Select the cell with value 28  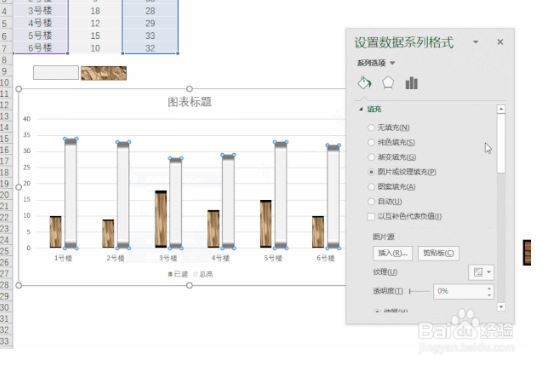pyautogui.click(x=150, y=11)
